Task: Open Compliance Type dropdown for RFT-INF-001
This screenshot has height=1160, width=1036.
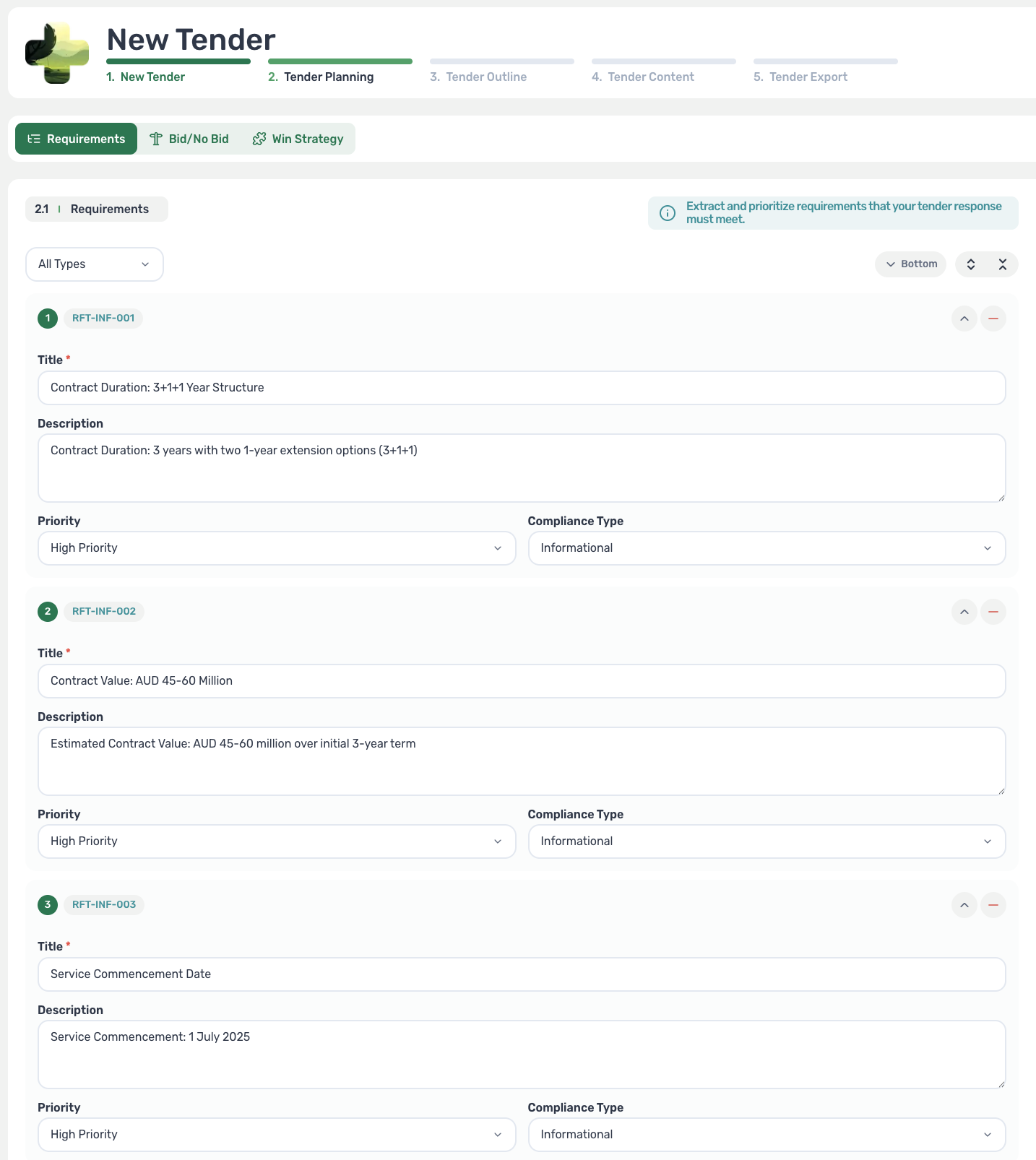Action: click(767, 548)
